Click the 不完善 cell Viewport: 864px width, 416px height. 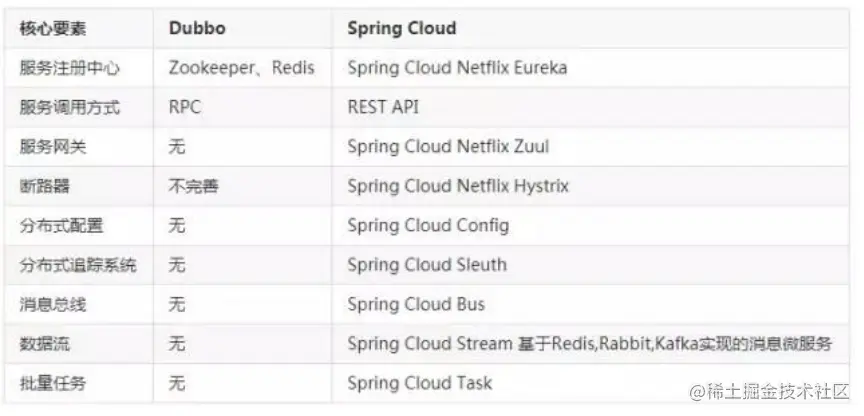coord(193,186)
